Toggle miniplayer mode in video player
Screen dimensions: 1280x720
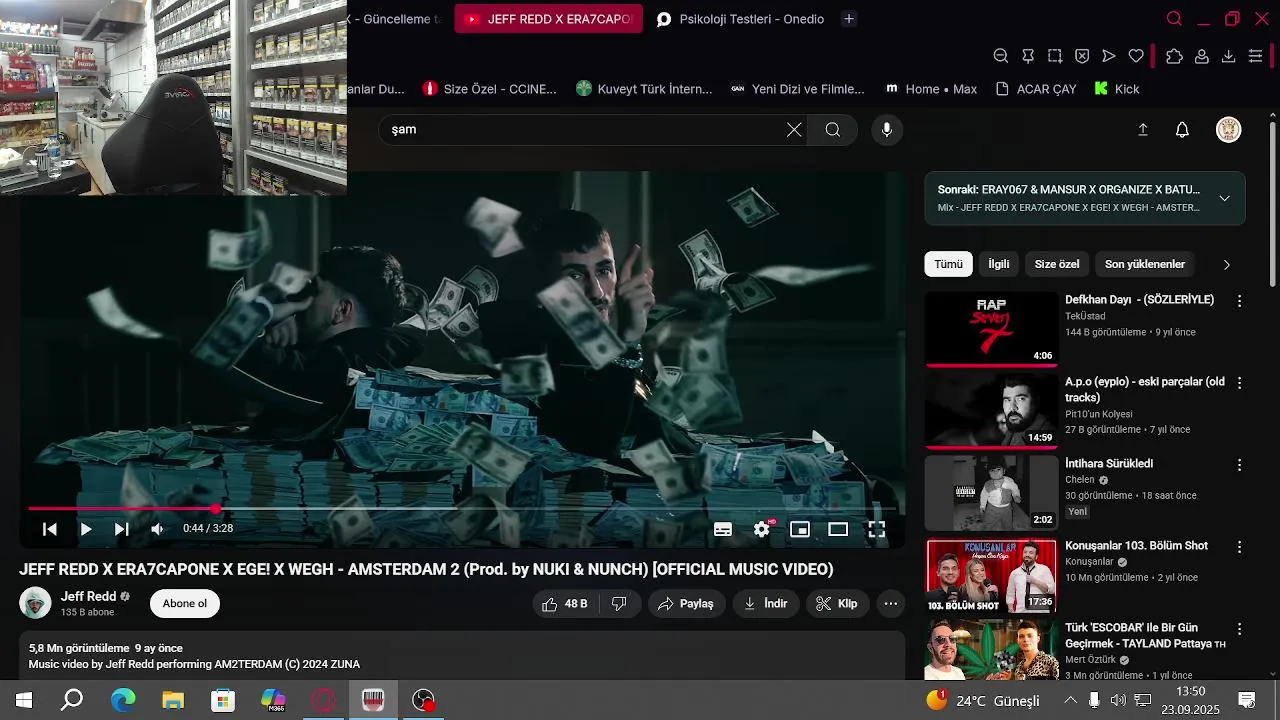click(x=800, y=529)
